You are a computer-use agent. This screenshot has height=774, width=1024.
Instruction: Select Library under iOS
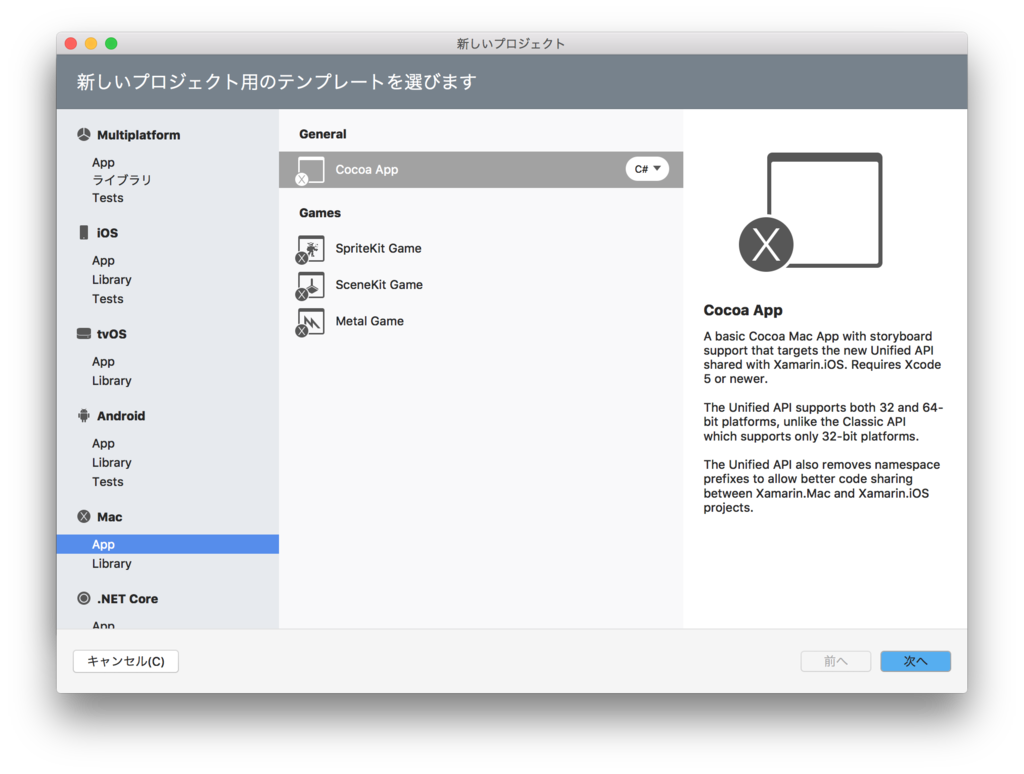point(112,279)
